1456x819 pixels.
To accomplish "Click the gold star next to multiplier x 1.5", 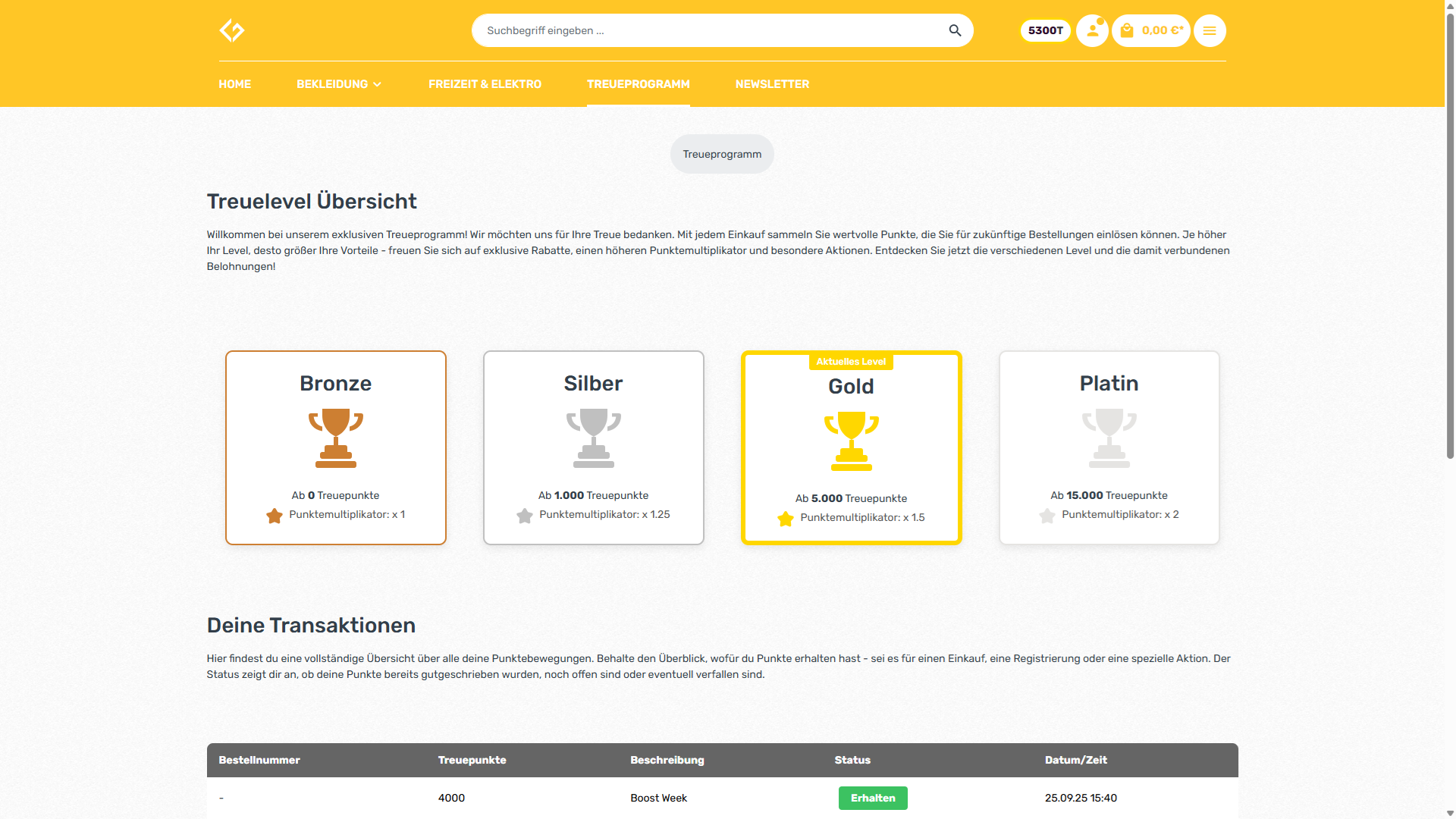I will (x=786, y=519).
